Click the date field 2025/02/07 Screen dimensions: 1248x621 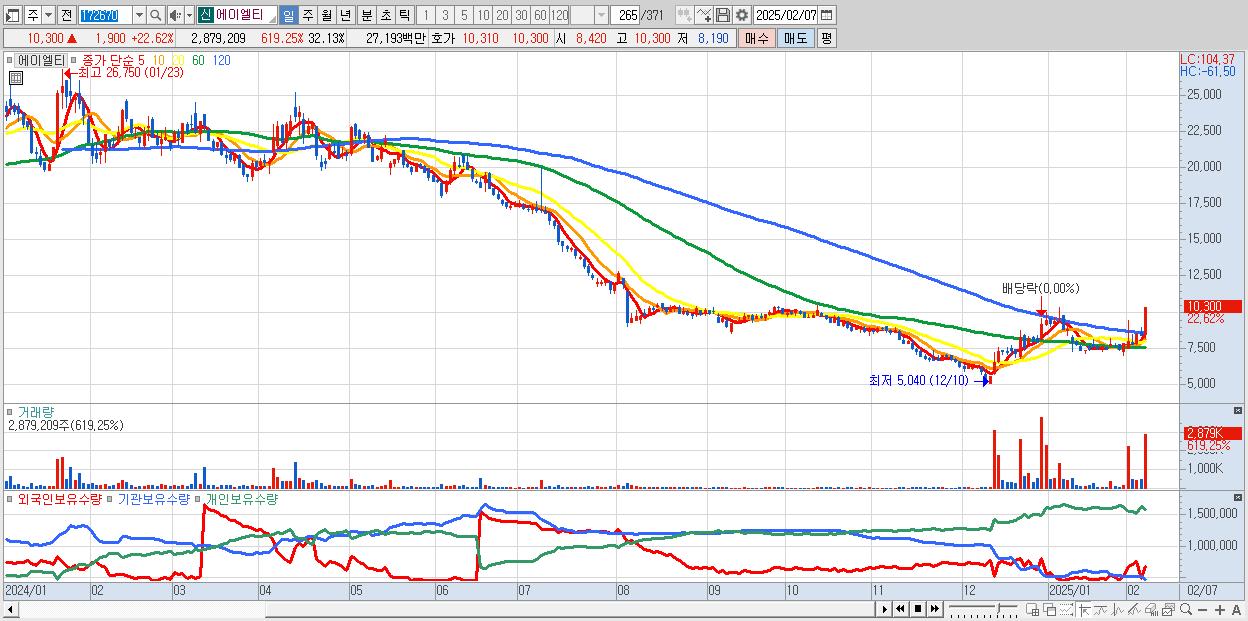click(786, 15)
